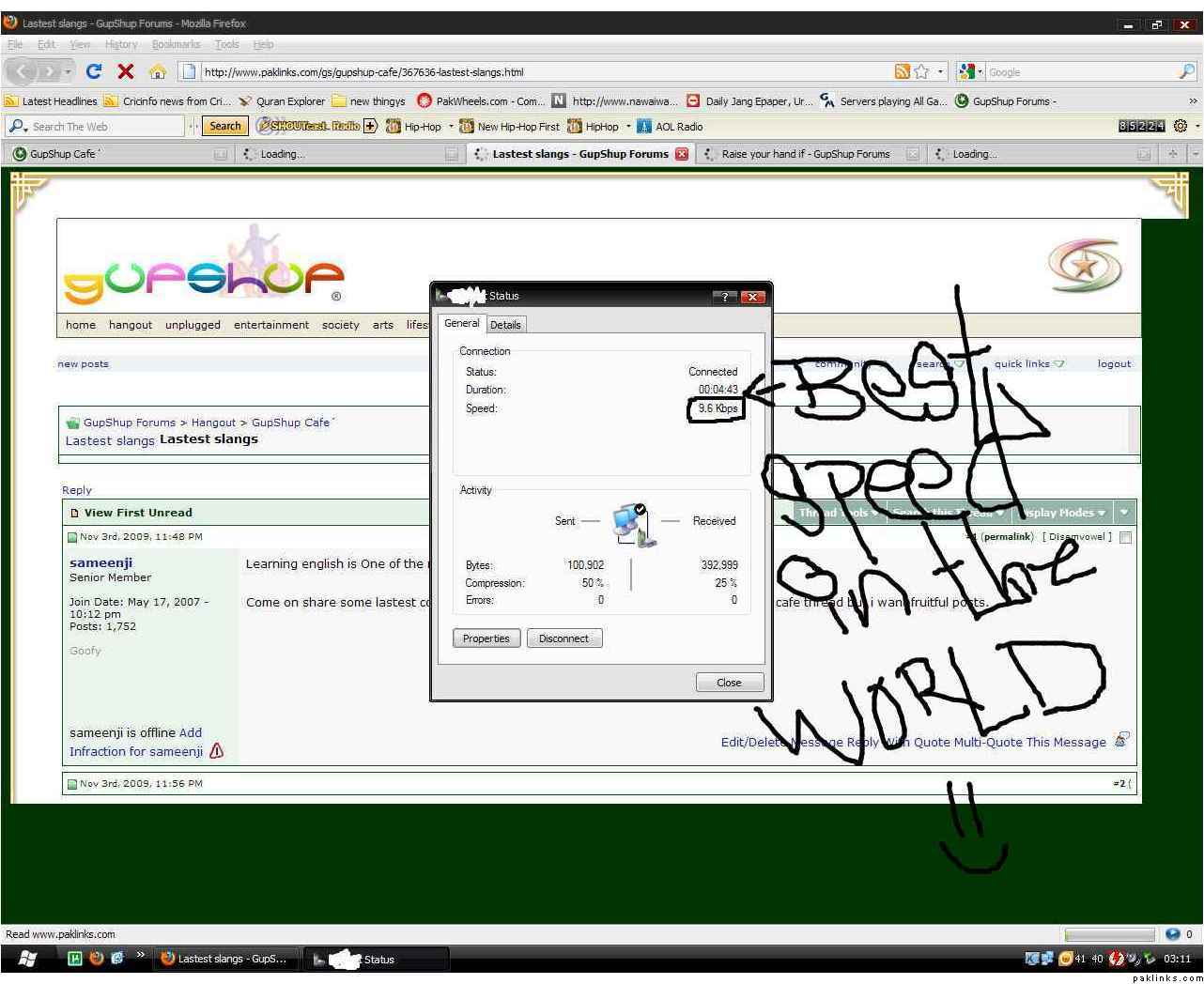Click the Windows Start button
Image resolution: width=1204 pixels, height=984 pixels.
(x=27, y=959)
